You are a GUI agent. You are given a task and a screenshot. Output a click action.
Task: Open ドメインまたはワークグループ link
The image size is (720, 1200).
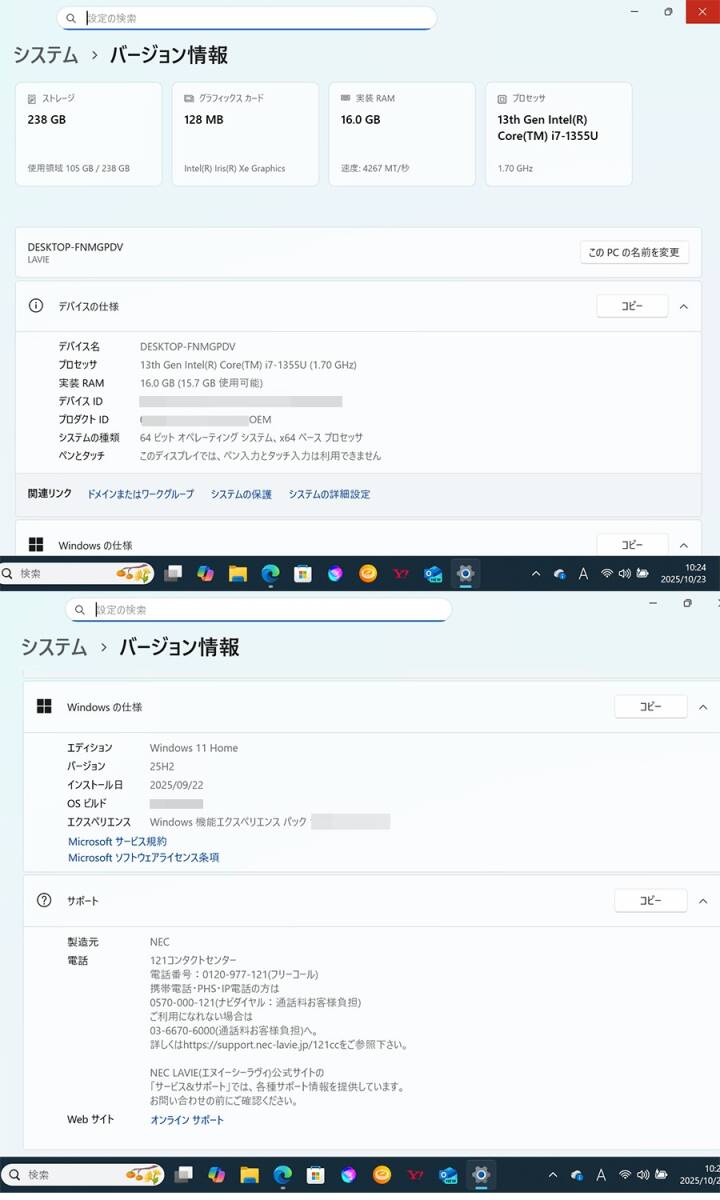pyautogui.click(x=141, y=494)
